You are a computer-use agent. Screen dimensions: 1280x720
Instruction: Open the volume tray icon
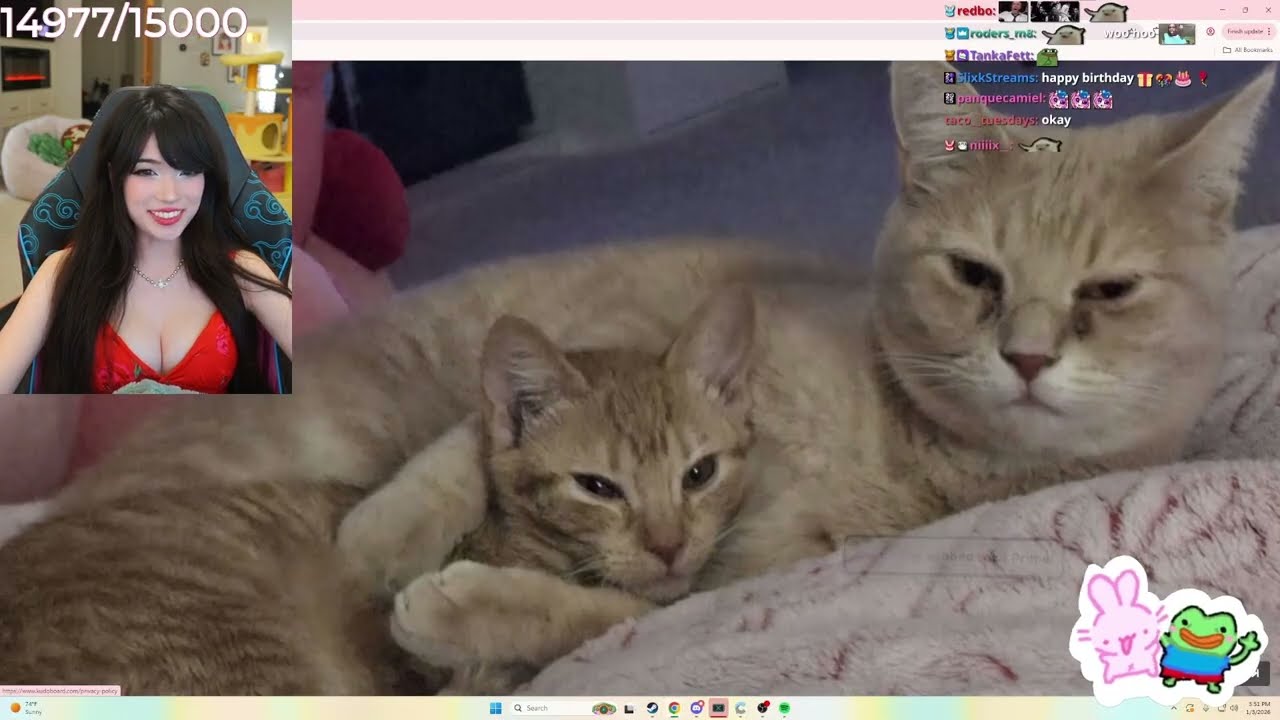(x=1234, y=708)
